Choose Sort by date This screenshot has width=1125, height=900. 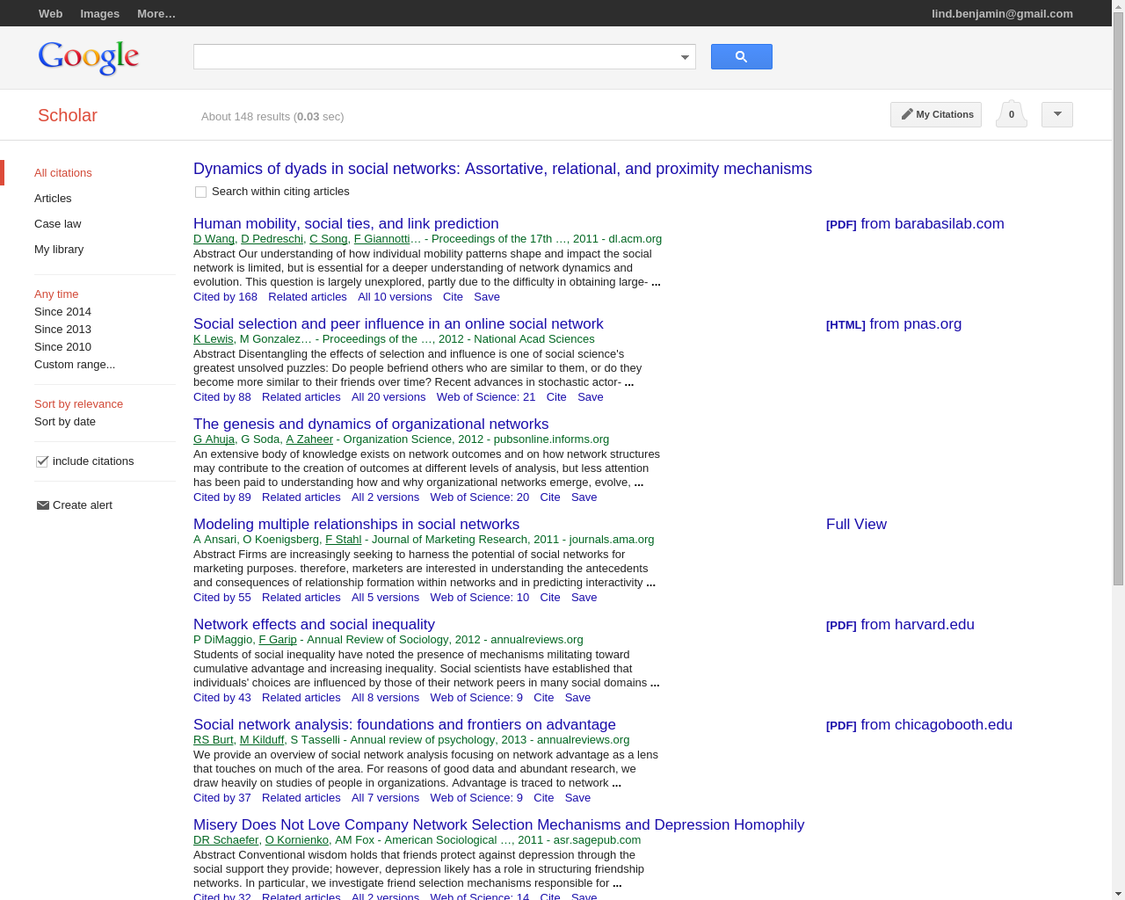click(x=65, y=422)
